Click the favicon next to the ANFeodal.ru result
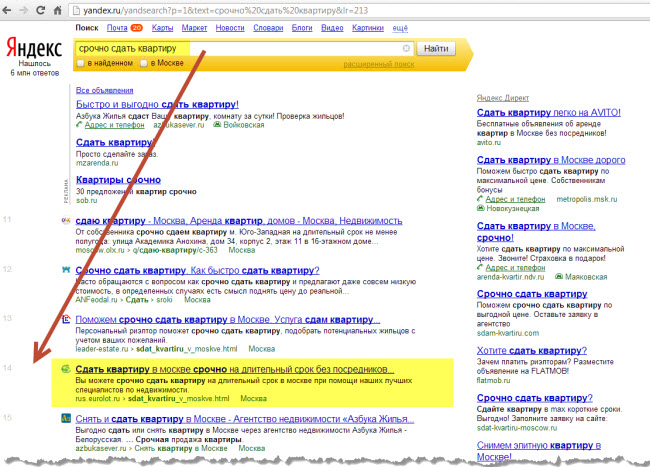This screenshot has height=467, width=650. coord(66,270)
